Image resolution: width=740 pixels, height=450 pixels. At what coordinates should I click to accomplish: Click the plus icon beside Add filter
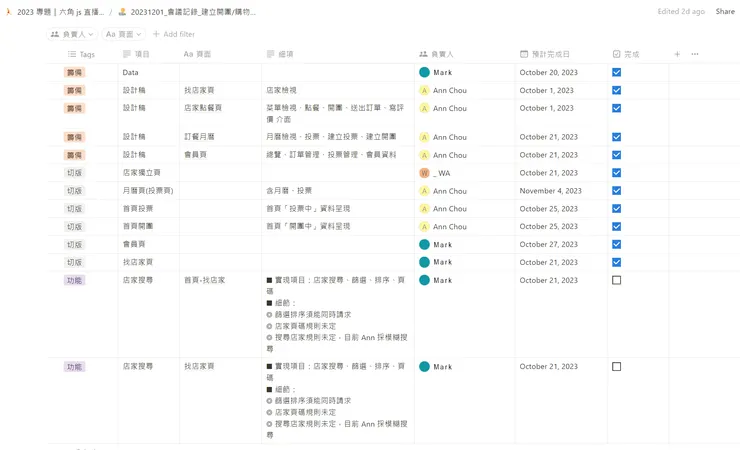click(156, 34)
